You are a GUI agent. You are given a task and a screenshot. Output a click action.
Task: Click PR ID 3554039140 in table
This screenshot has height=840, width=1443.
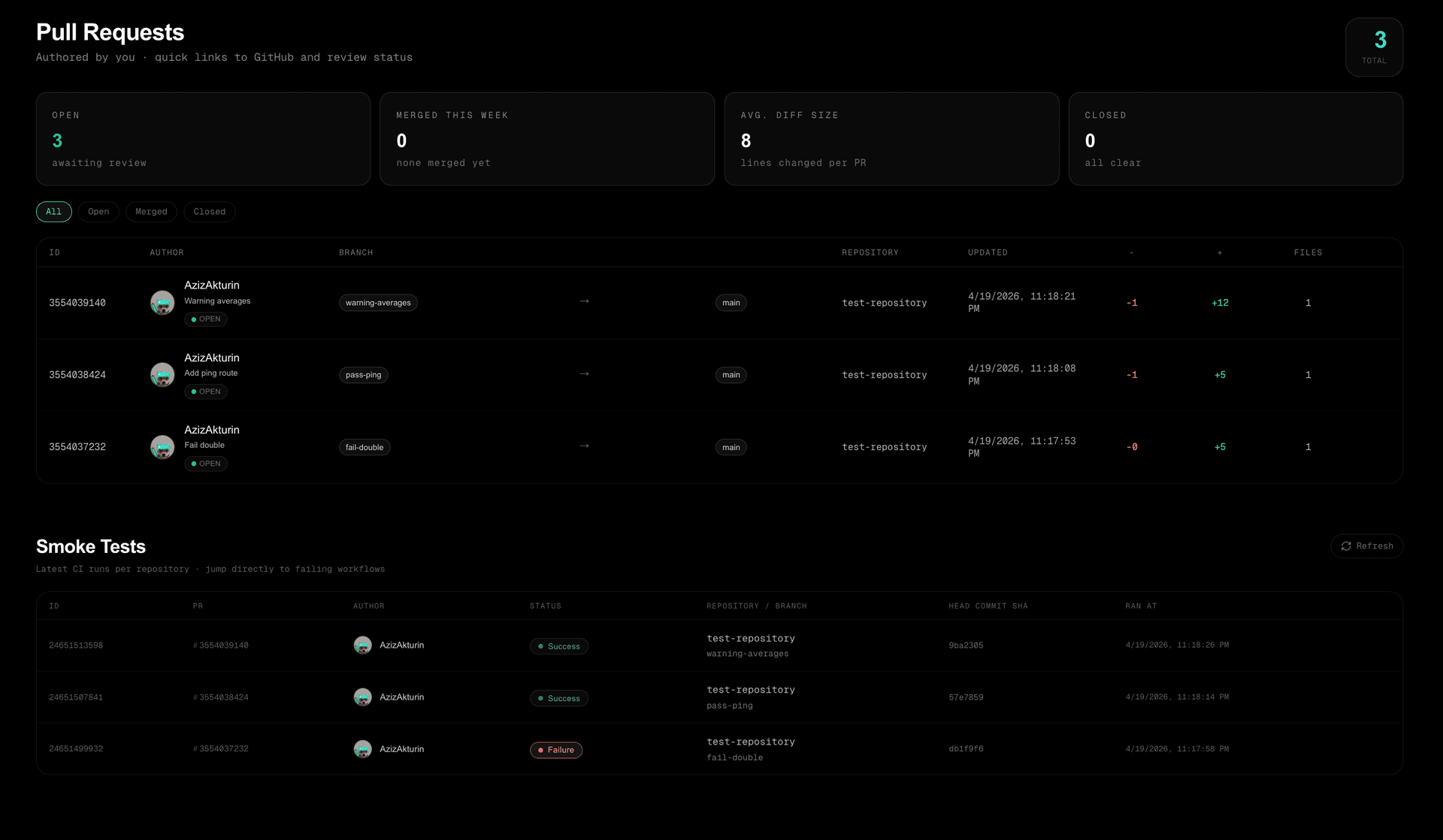pyautogui.click(x=77, y=303)
